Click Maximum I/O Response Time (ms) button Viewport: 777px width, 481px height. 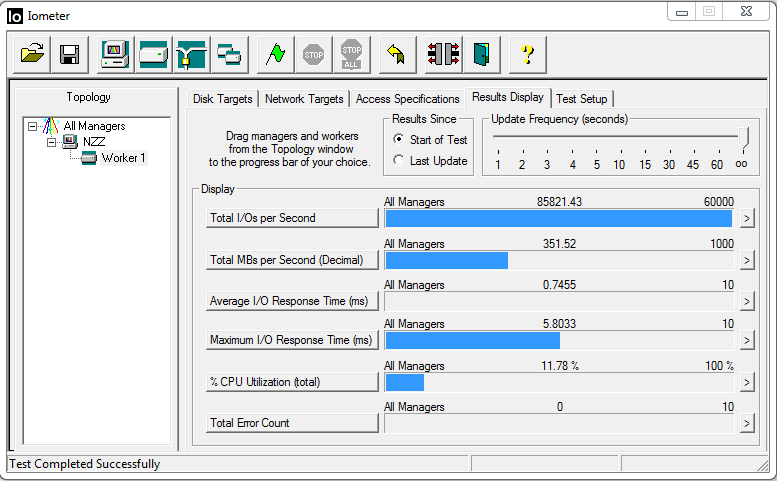pos(292,340)
